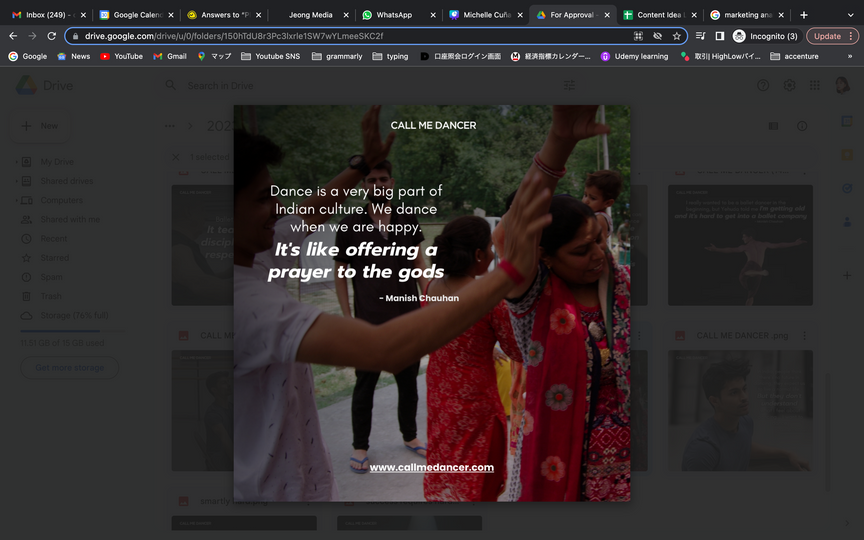
Task: Expand the Computers tree arrow
Action: (16, 200)
